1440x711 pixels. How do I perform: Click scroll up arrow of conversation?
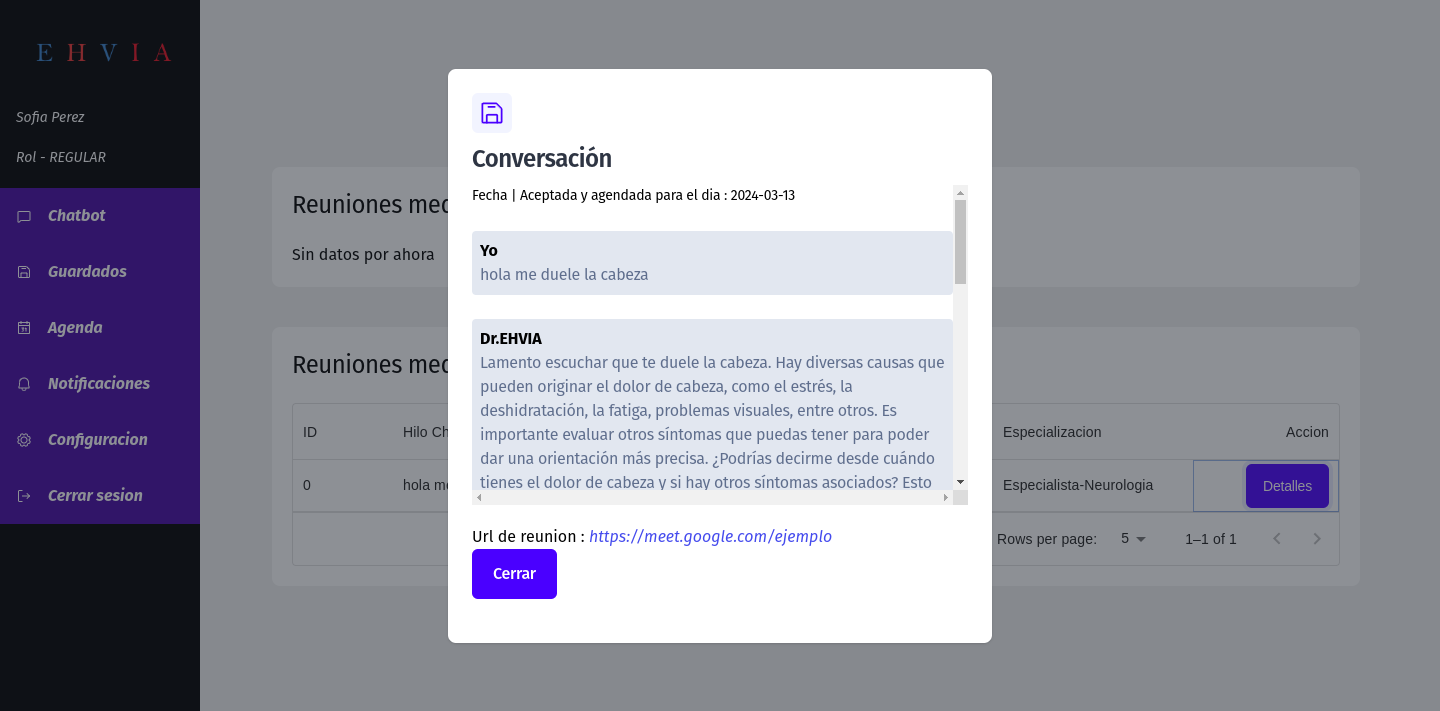[x=960, y=193]
